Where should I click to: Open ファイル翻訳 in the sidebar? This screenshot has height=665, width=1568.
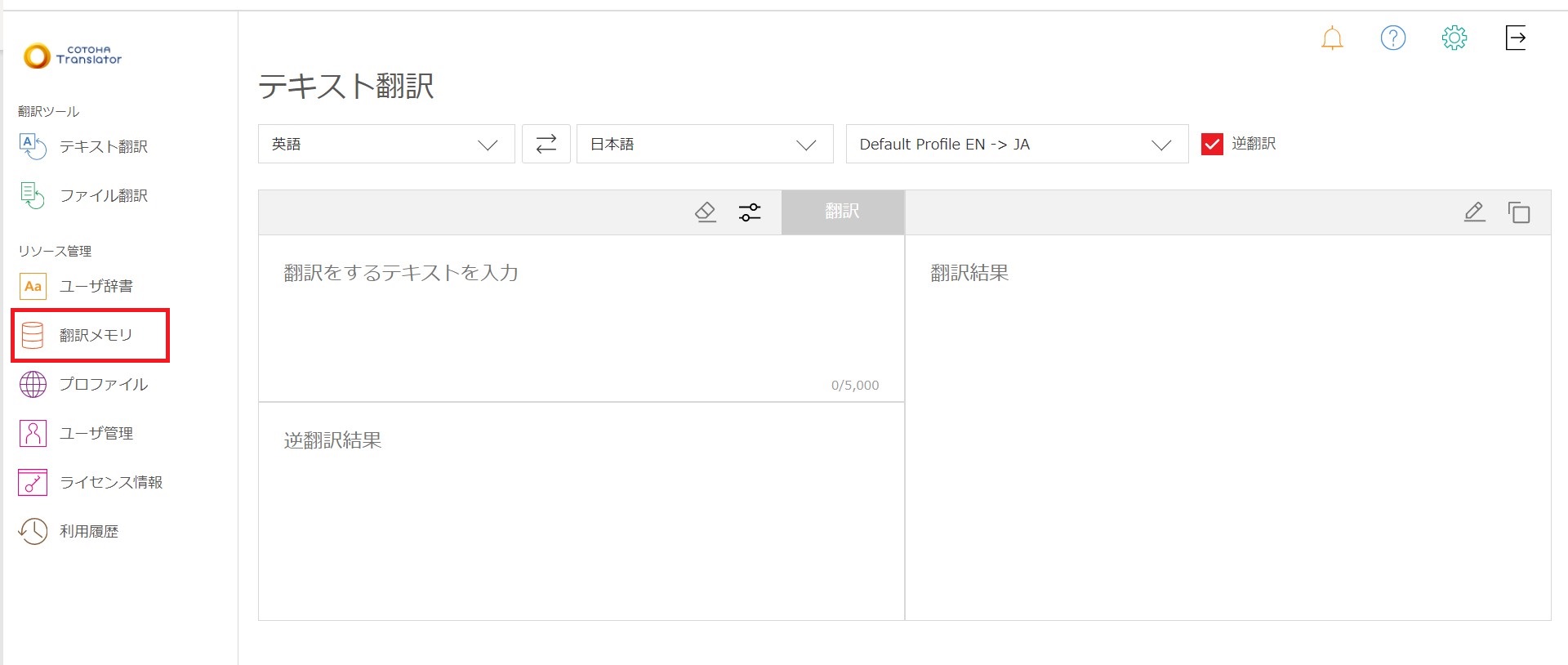click(103, 196)
